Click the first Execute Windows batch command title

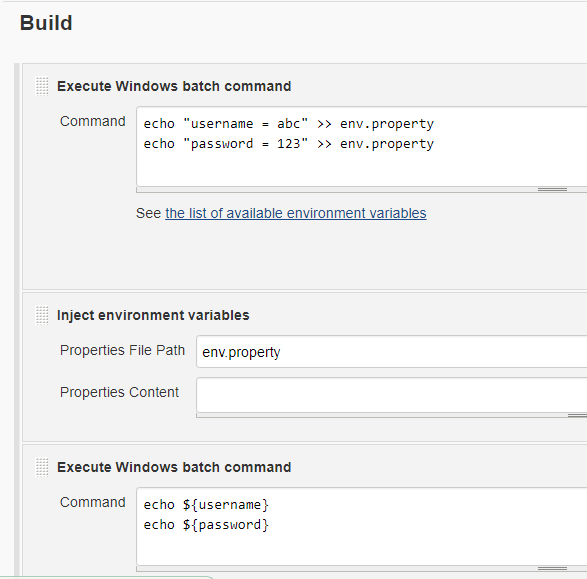coord(174,86)
